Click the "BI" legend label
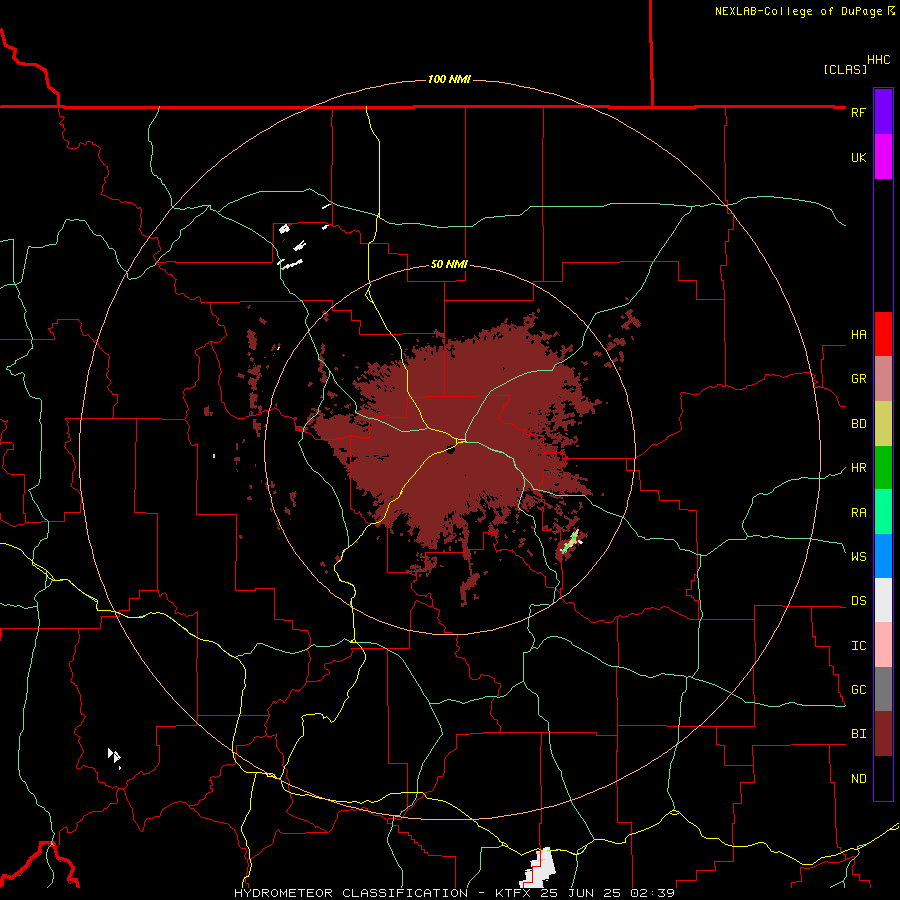The height and width of the screenshot is (900, 900). 859,734
